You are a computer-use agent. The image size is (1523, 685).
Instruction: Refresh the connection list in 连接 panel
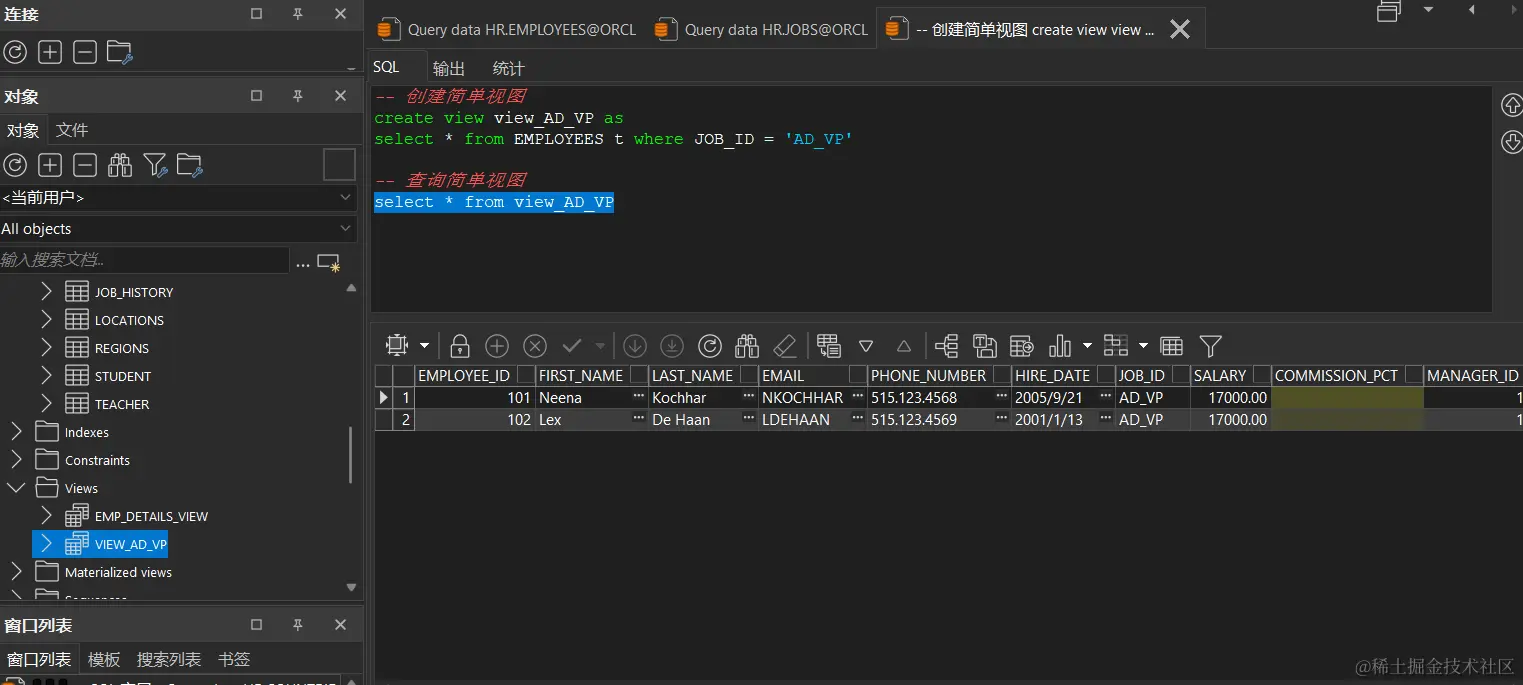coord(15,52)
